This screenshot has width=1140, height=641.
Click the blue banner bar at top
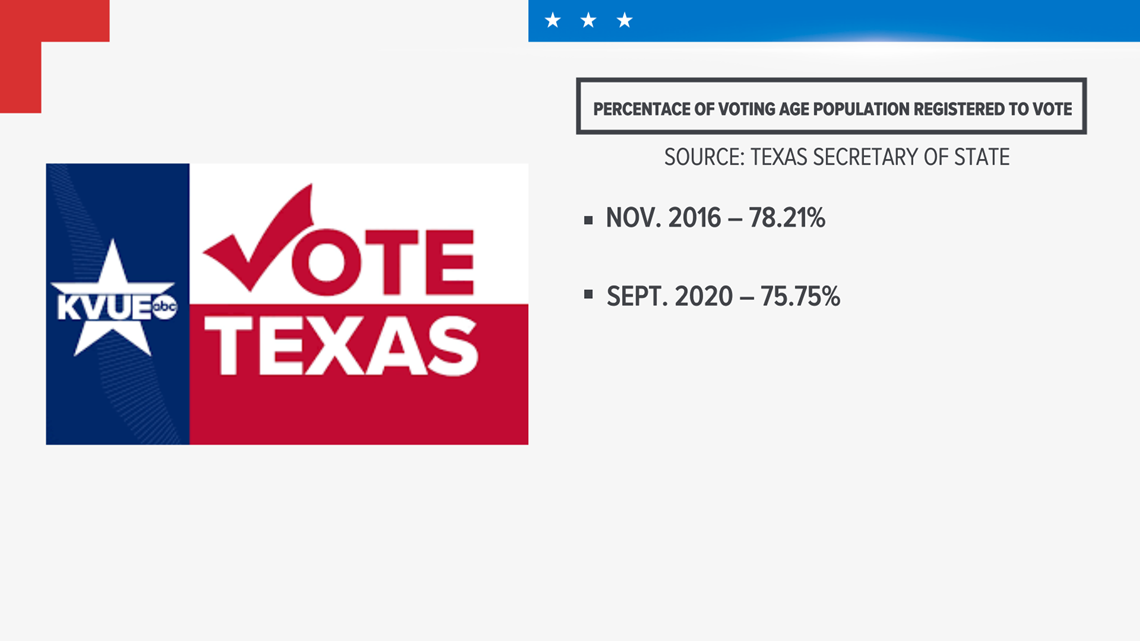pos(834,20)
